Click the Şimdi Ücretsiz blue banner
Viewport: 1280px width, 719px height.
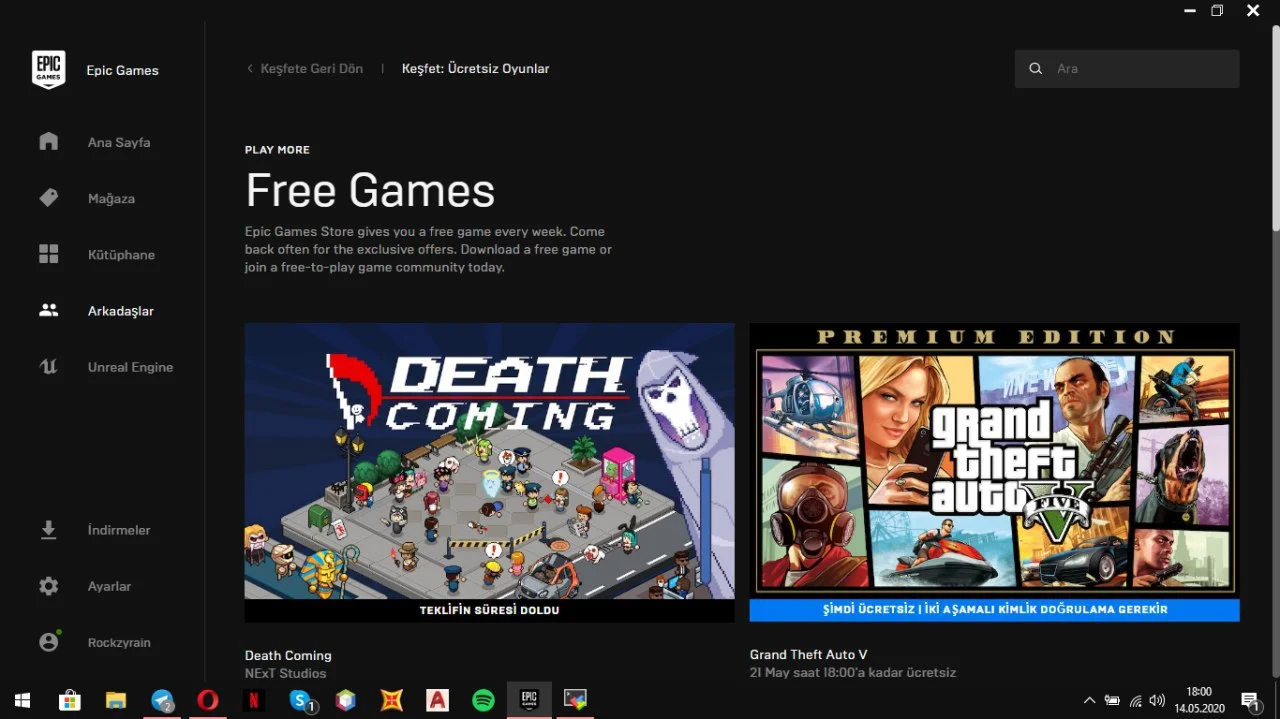(x=994, y=610)
